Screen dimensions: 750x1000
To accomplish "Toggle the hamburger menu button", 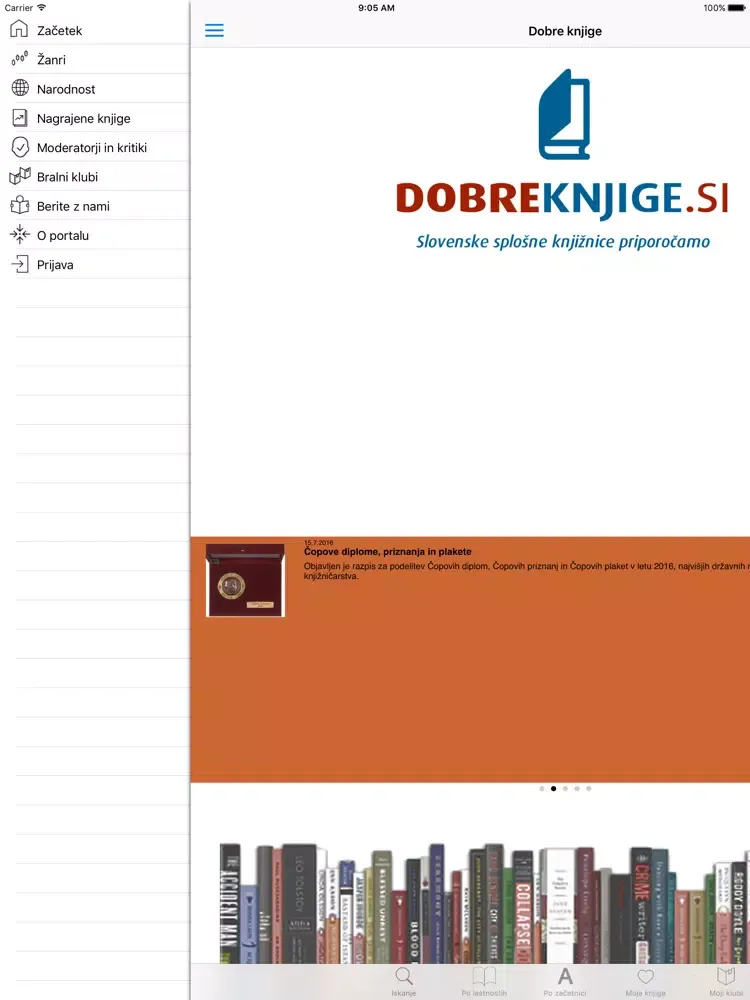I will (214, 30).
